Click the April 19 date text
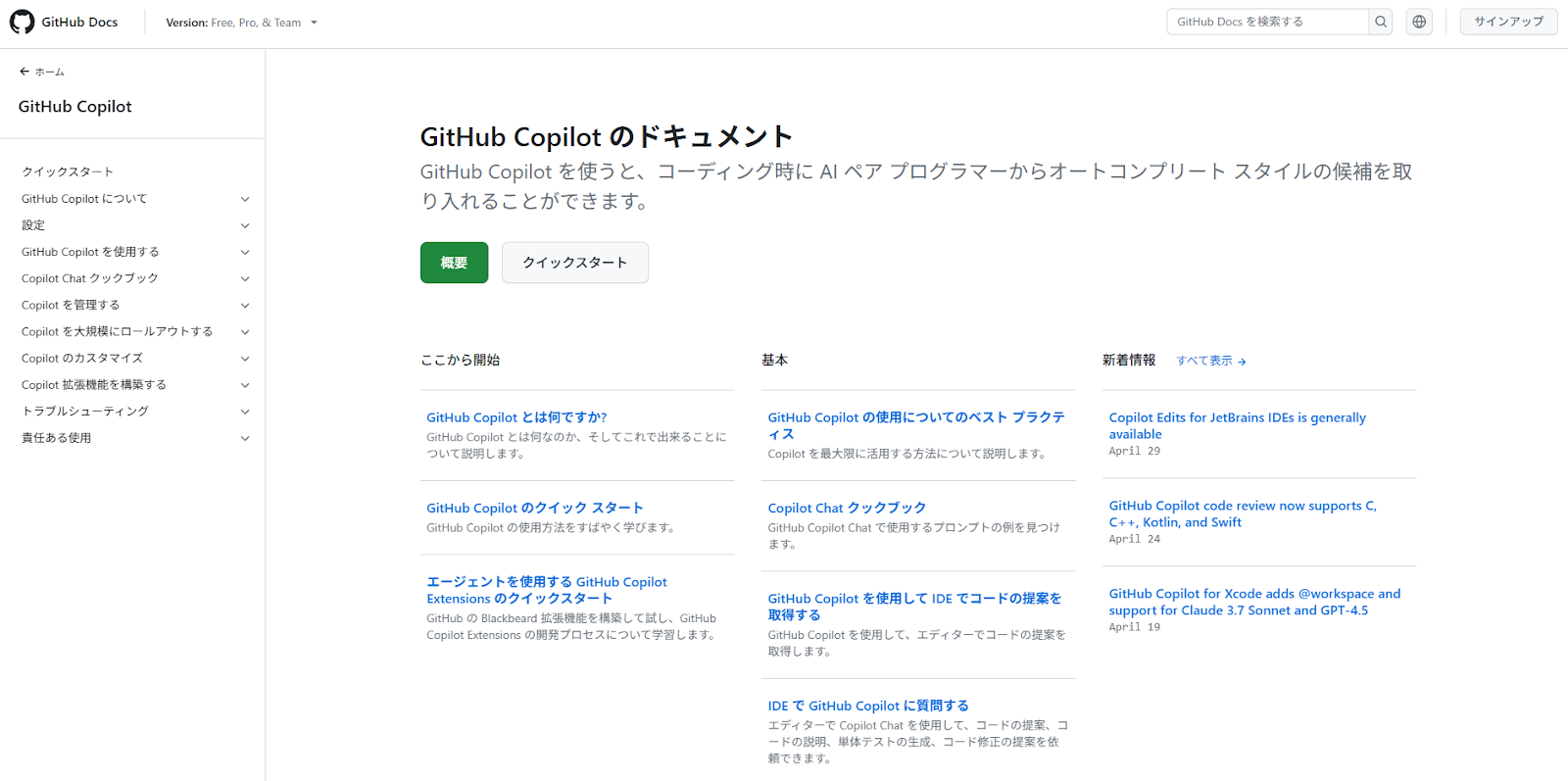This screenshot has width=1568, height=781. [x=1135, y=627]
